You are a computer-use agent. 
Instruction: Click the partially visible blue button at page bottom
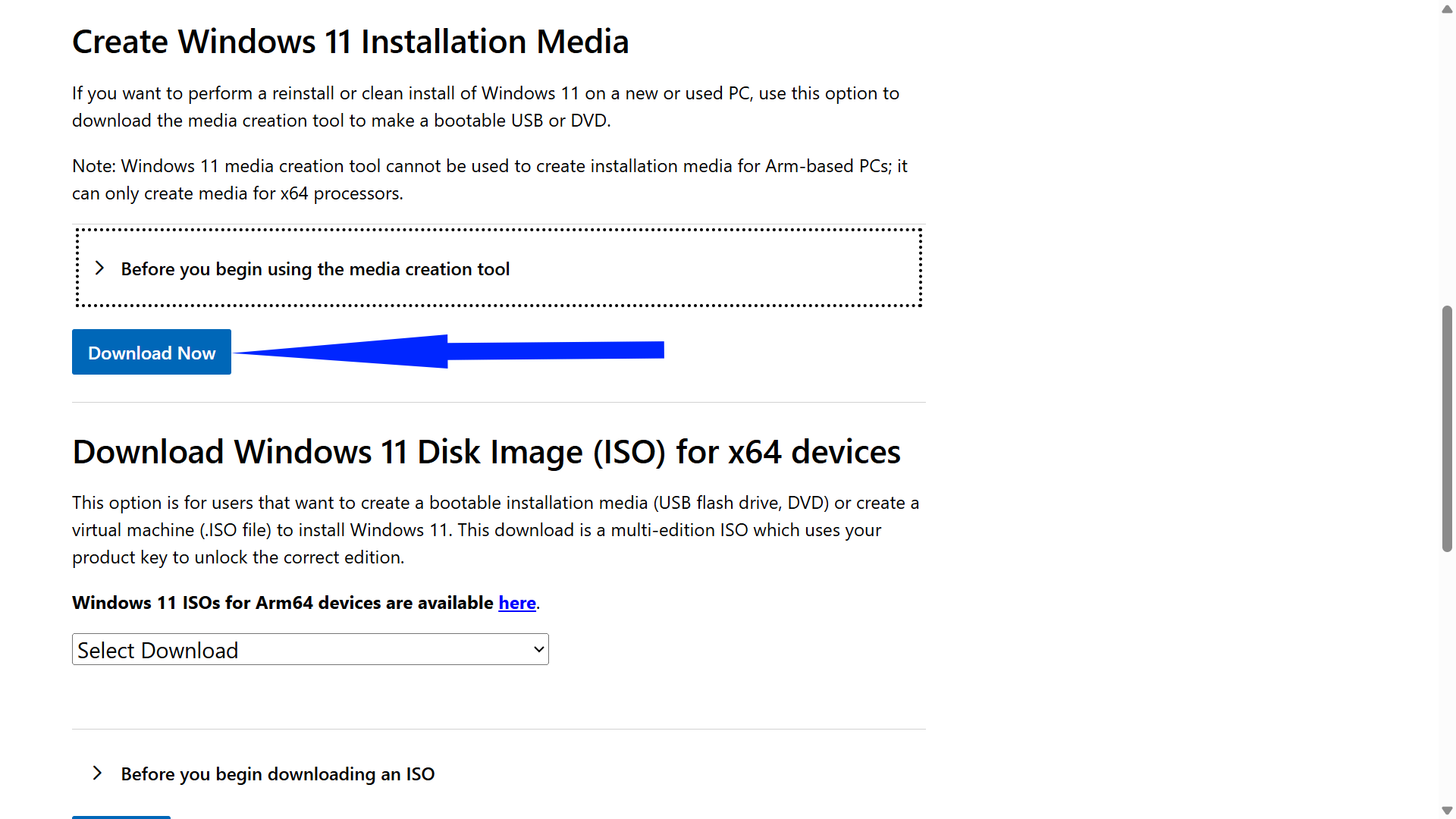click(x=121, y=817)
